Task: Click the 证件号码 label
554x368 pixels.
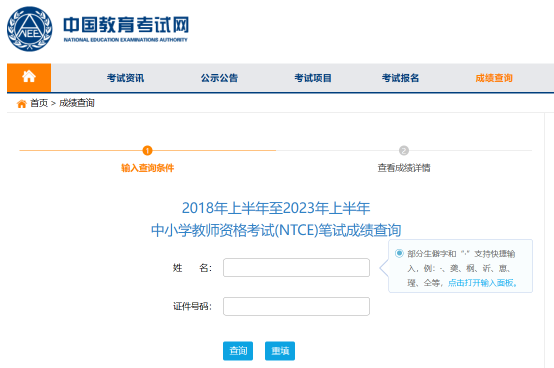Action: 192,307
